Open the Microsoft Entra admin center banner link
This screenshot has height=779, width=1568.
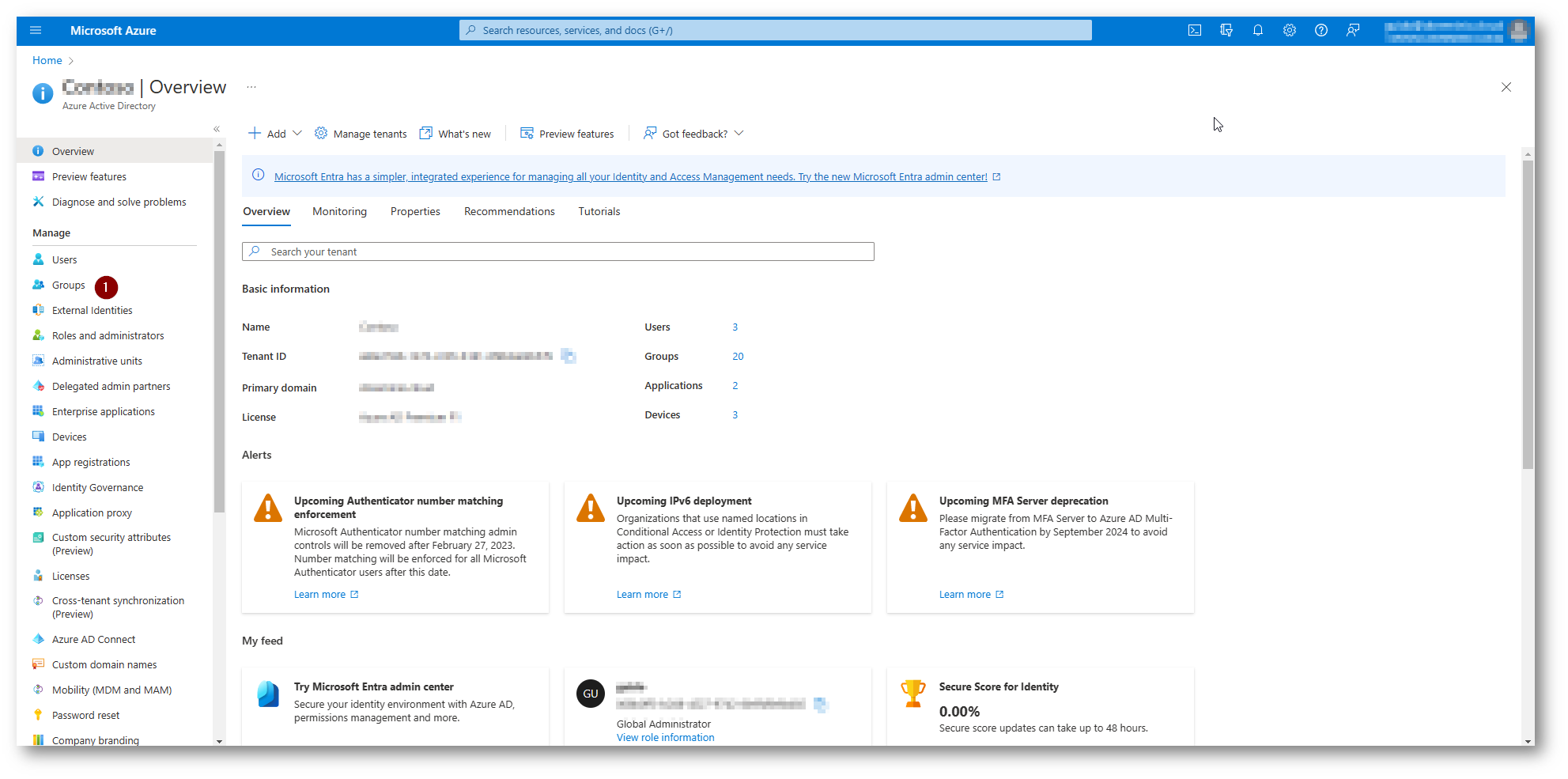[630, 176]
